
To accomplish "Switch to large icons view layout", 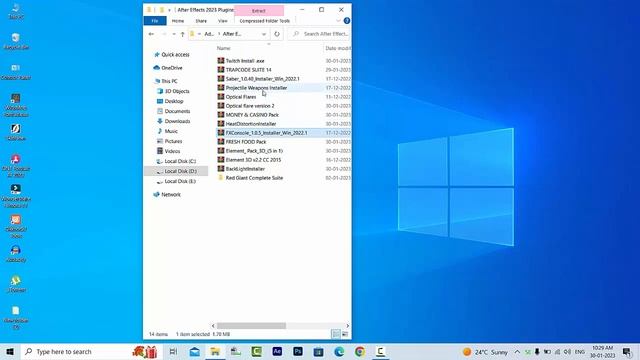I will click(x=345, y=334).
